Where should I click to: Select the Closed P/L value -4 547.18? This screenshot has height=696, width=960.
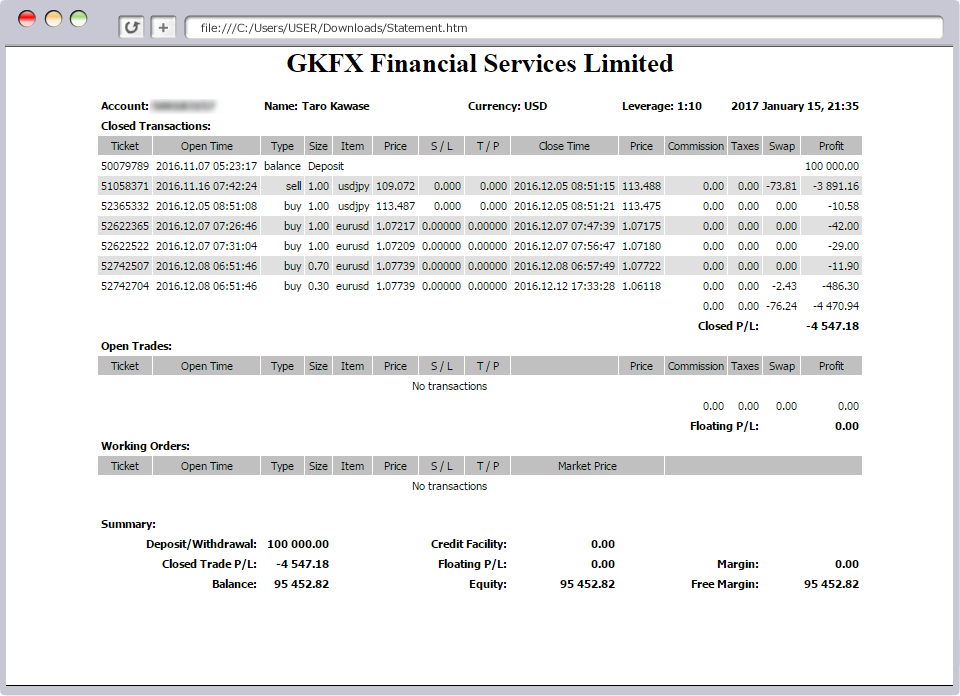[832, 326]
